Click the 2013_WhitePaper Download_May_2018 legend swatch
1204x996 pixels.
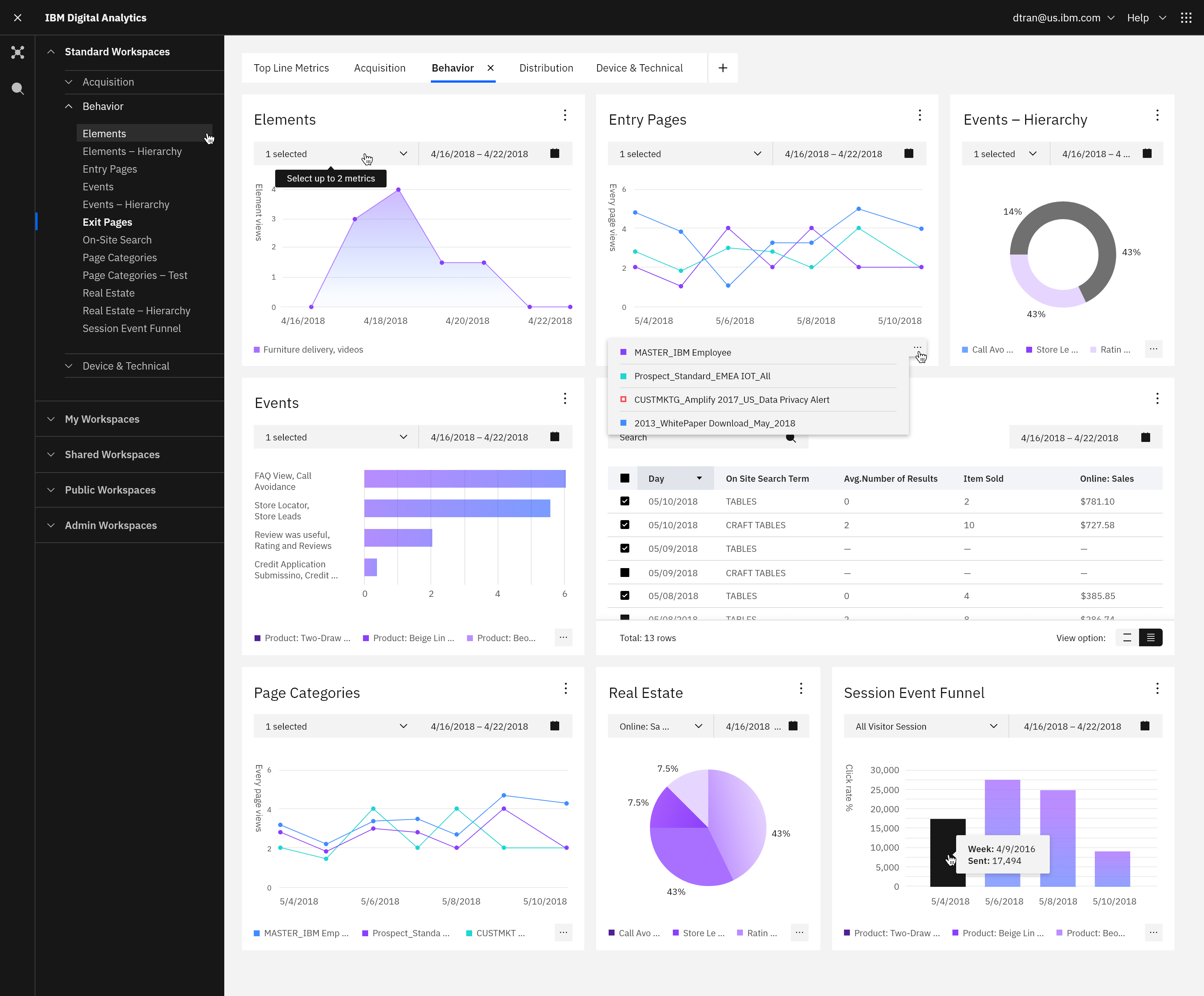(x=623, y=423)
